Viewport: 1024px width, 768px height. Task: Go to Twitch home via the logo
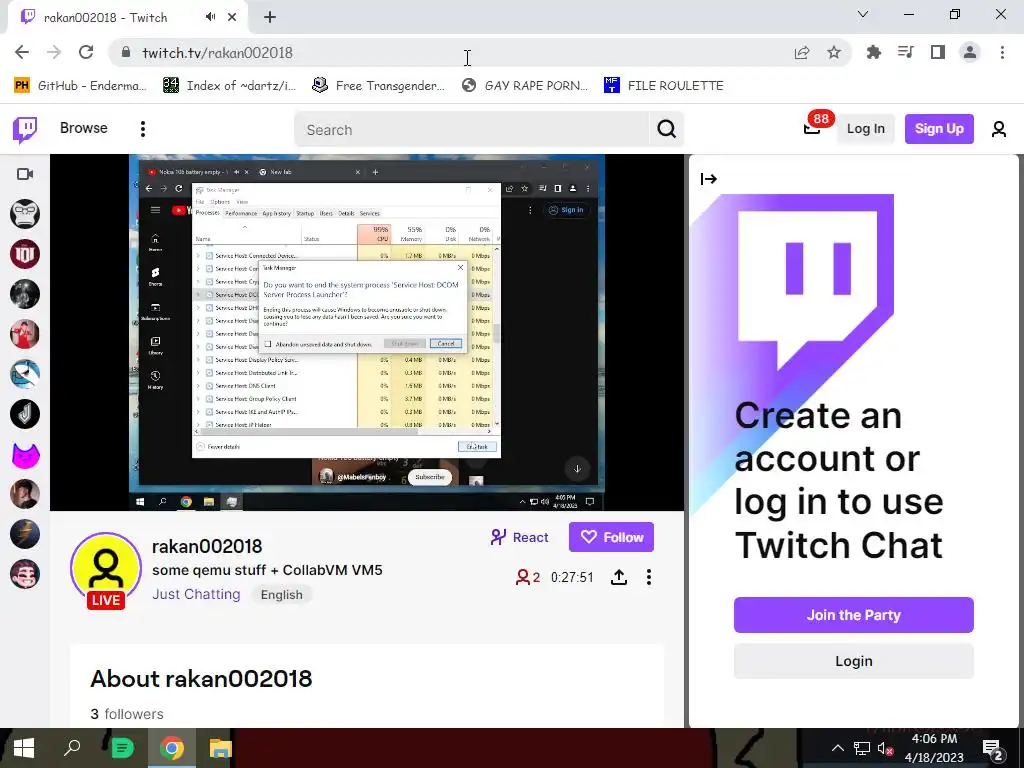click(25, 129)
